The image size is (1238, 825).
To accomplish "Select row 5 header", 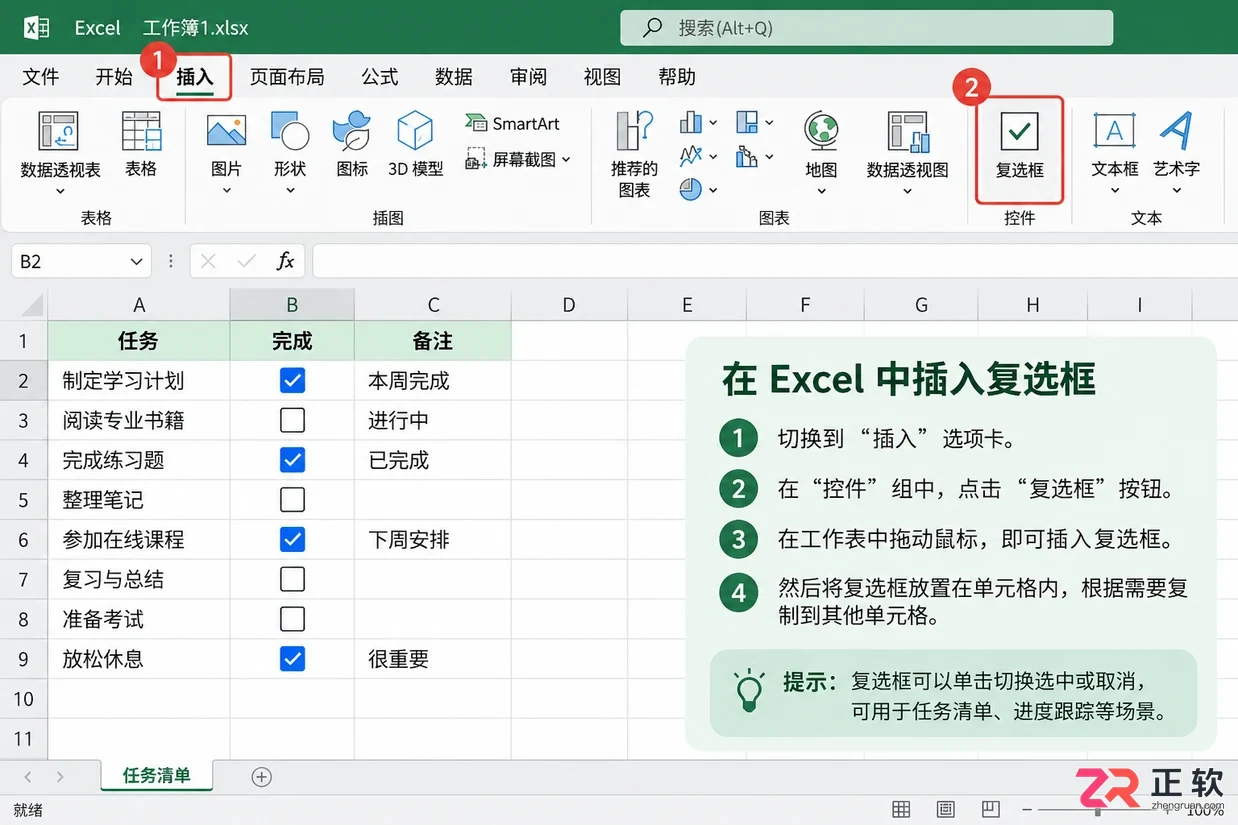I will coord(24,499).
